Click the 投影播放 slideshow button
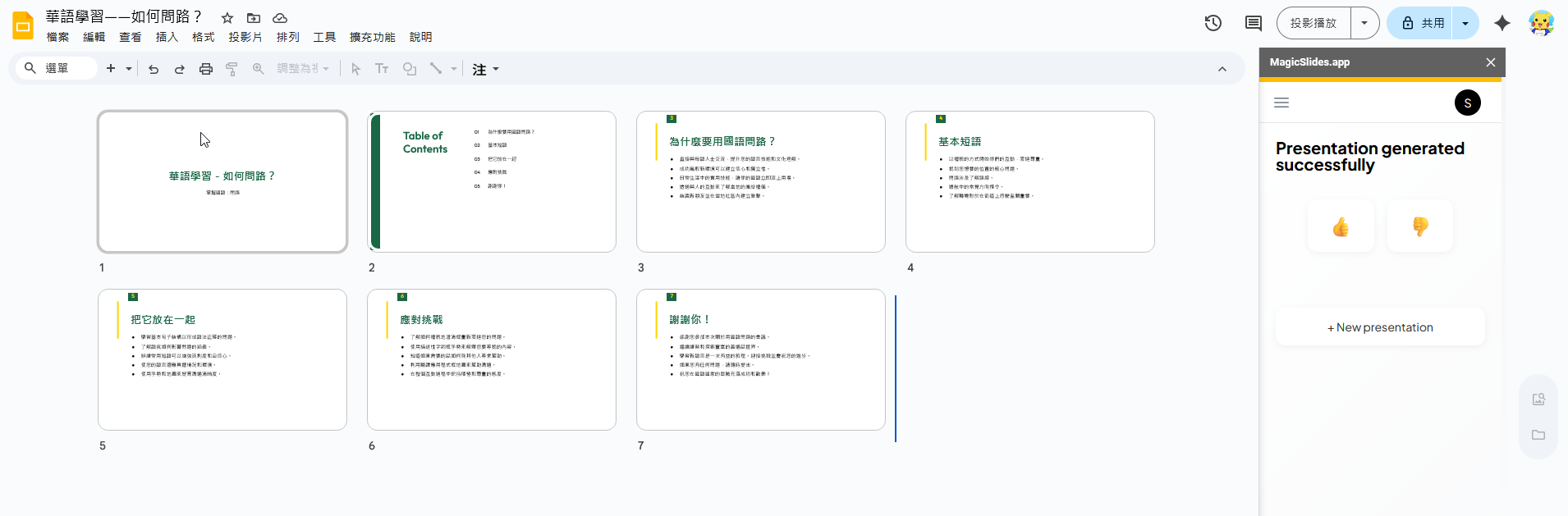Screen dimensions: 1568x516 click(1314, 23)
